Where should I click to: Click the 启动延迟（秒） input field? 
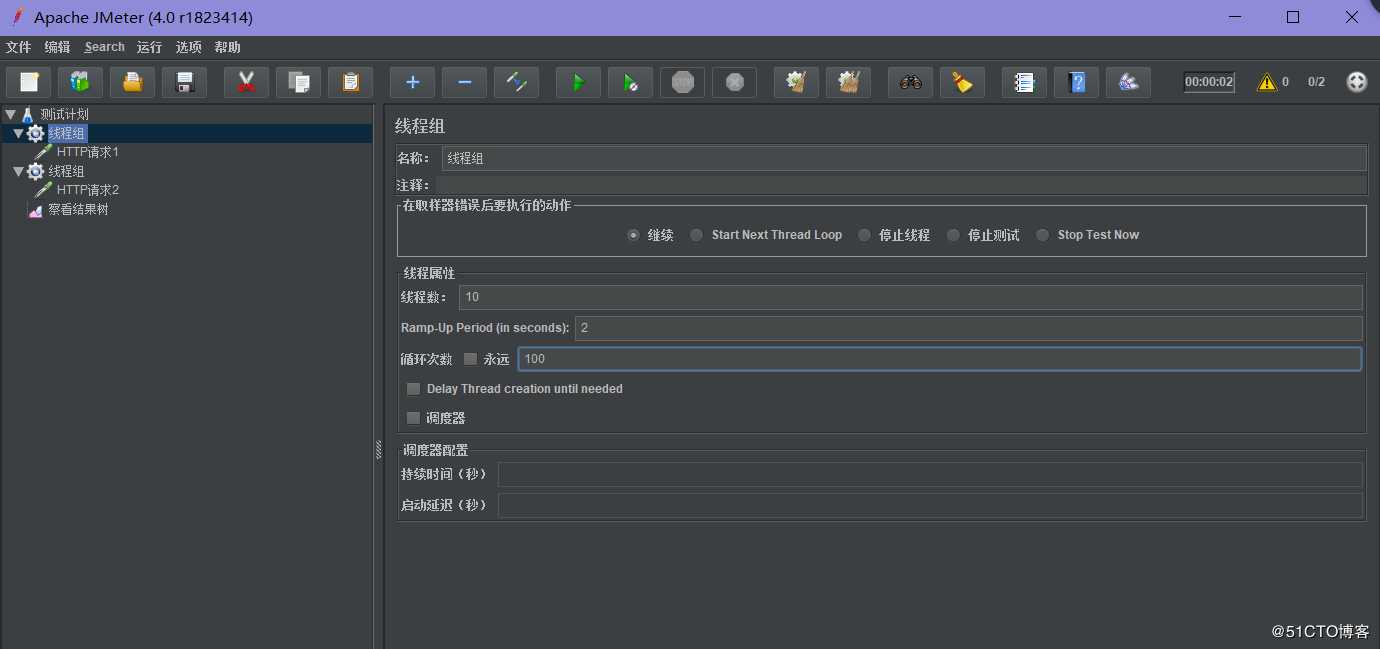(930, 505)
